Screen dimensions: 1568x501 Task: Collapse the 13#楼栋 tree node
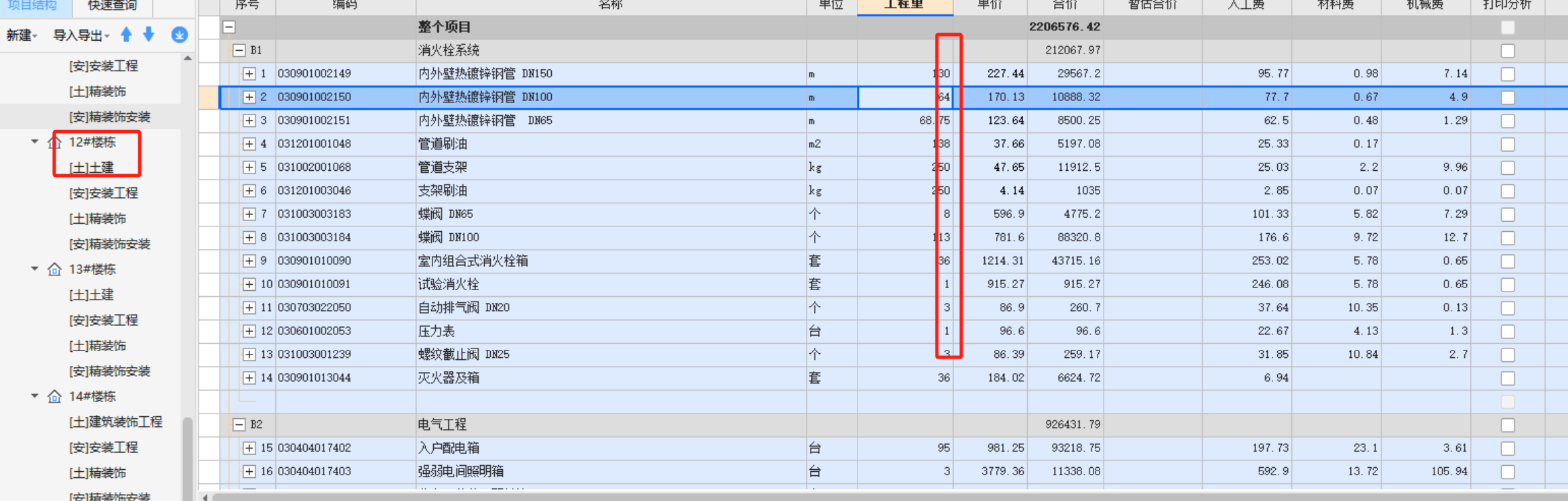click(35, 269)
